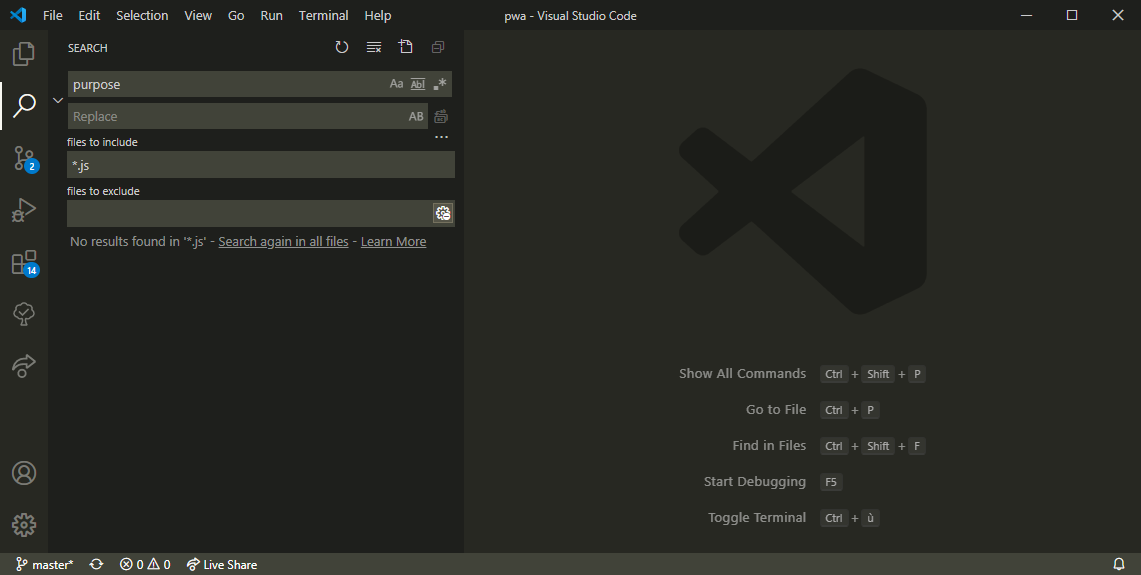1141x575 pixels.
Task: Click 'Go to File' text
Action: 776,410
